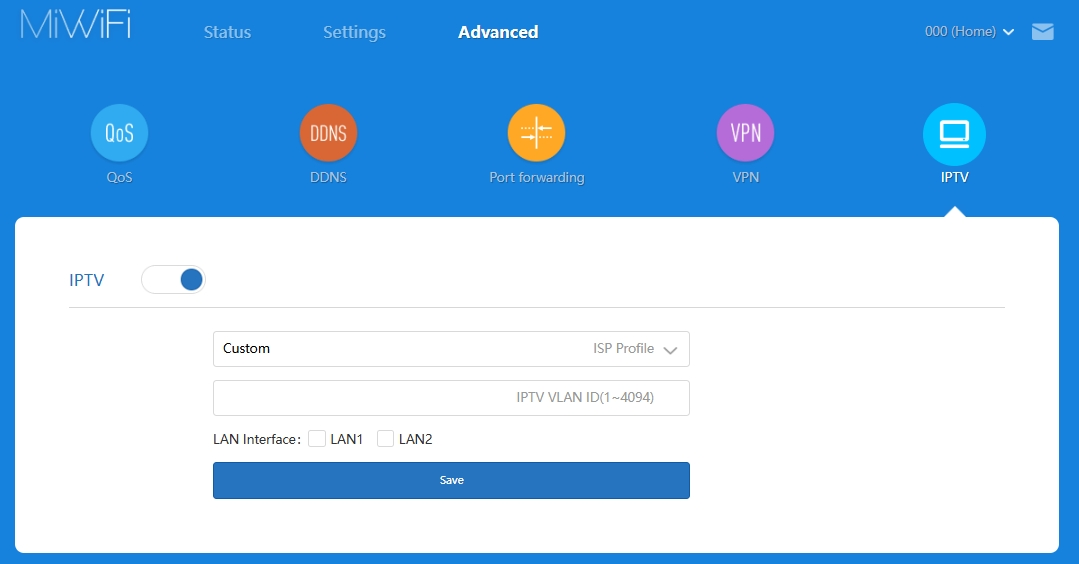
Task: Disable the IPTV toggle switch
Action: click(x=173, y=280)
